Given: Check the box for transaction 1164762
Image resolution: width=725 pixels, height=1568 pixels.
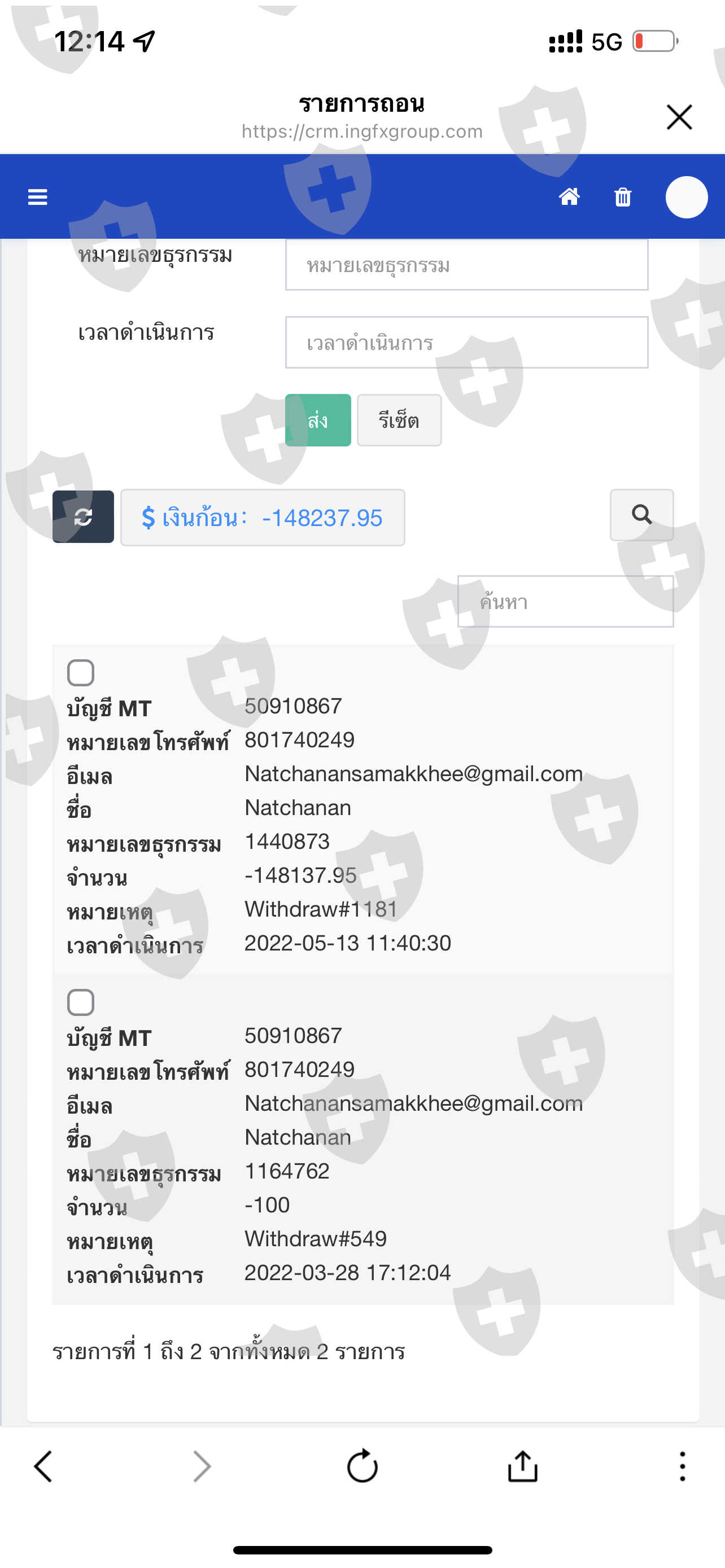Looking at the screenshot, I should pos(80,1002).
